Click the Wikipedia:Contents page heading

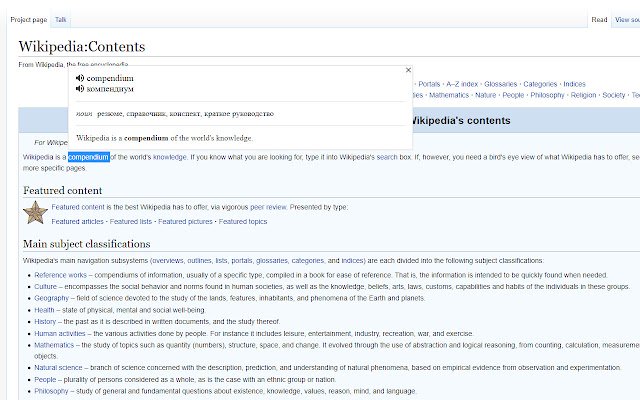click(82, 47)
